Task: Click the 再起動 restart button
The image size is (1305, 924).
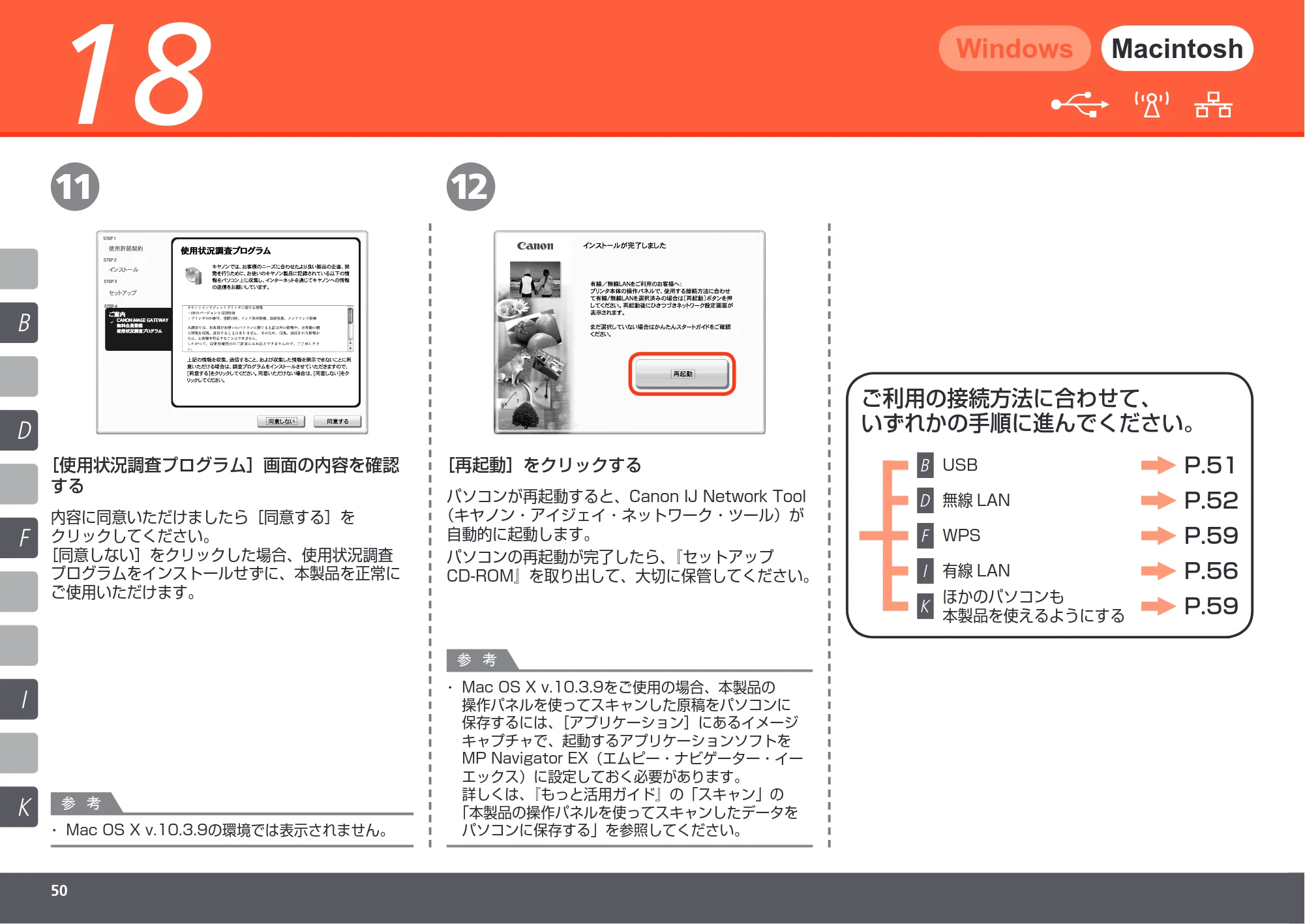Action: point(682,374)
